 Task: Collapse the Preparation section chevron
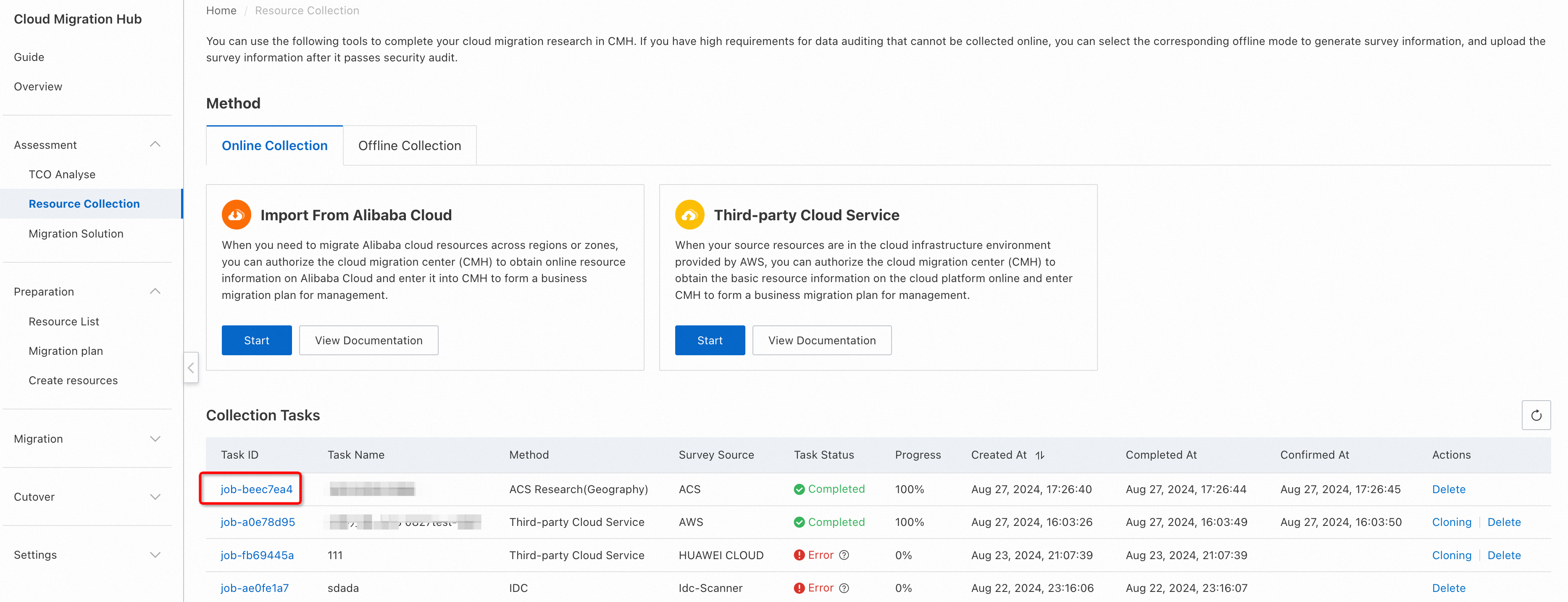tap(155, 291)
